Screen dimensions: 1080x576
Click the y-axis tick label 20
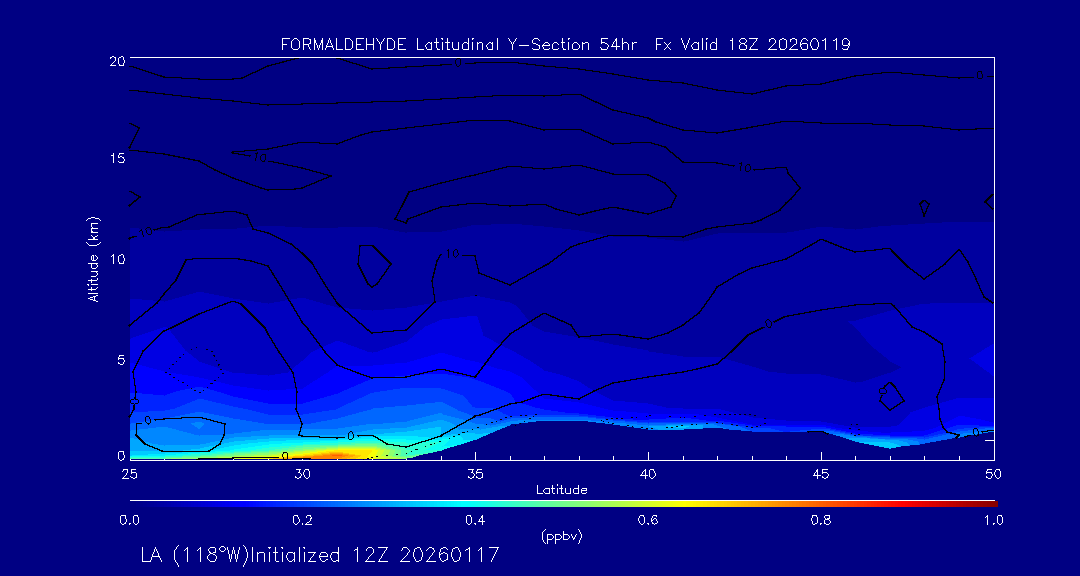click(117, 61)
